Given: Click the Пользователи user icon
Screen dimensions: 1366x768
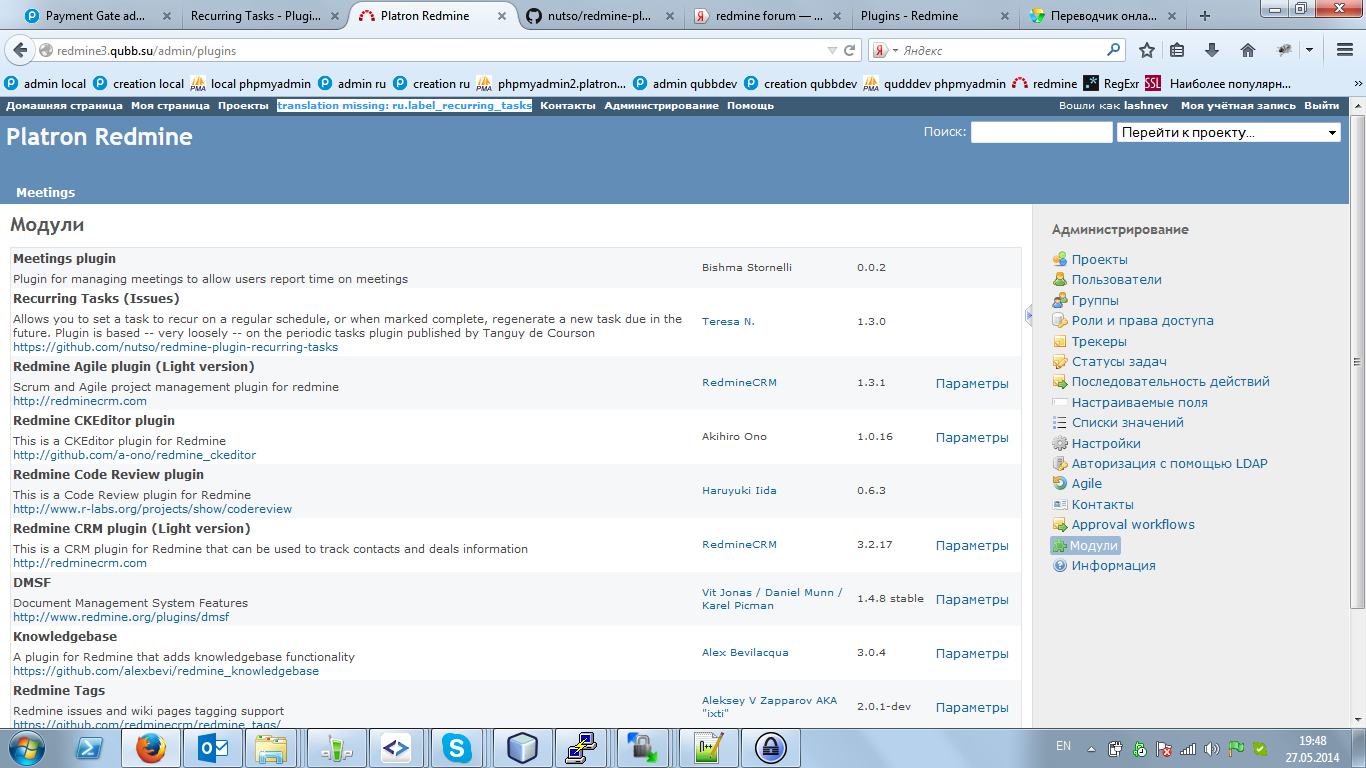Looking at the screenshot, I should (1060, 280).
